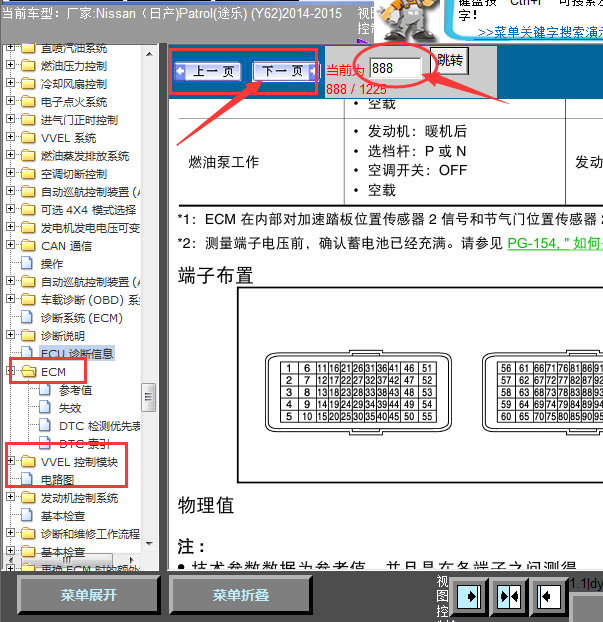Expand the 可选 4X4 模式选择 node

pos(11,209)
